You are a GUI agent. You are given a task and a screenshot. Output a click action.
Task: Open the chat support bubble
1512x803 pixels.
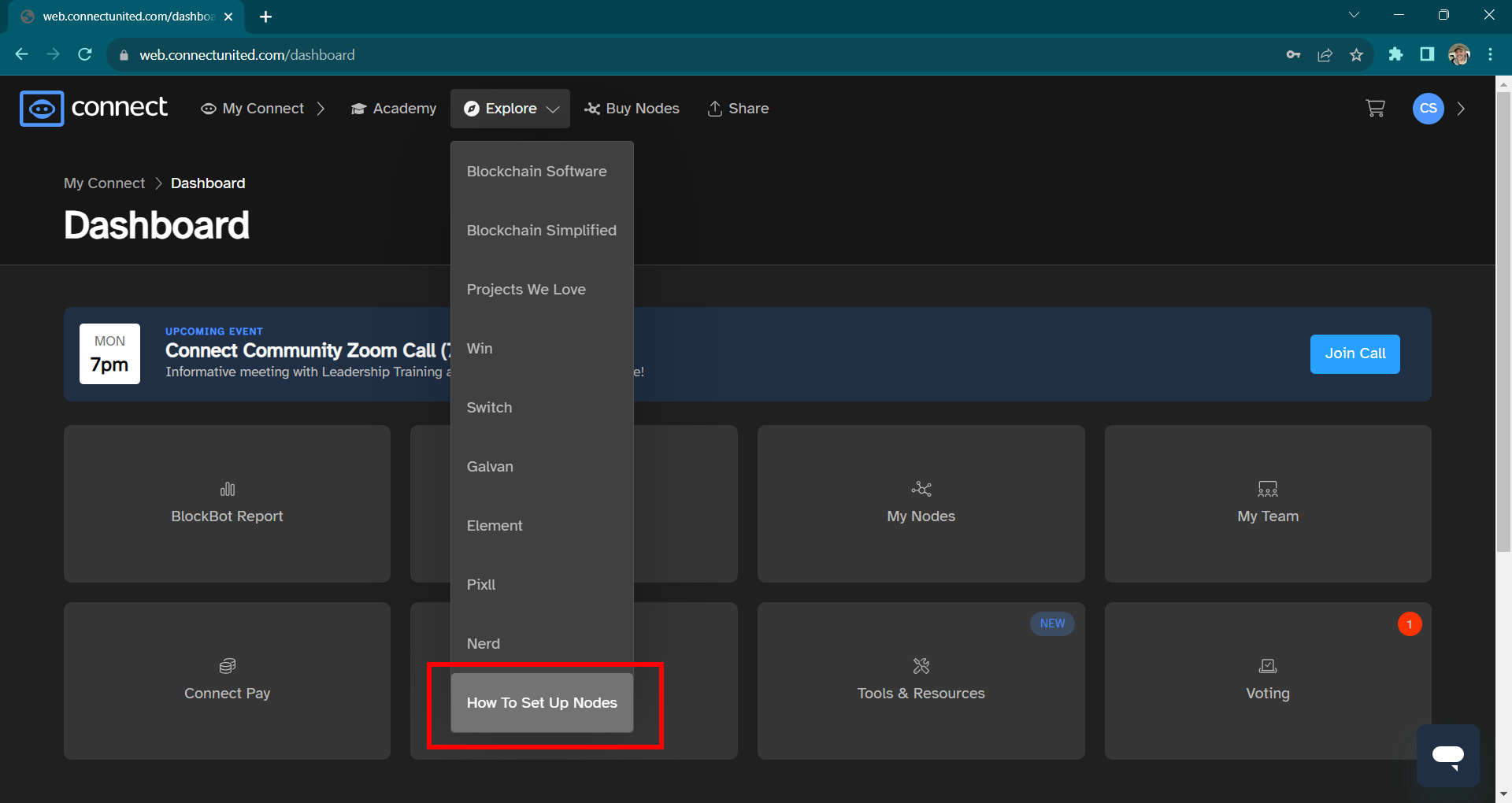tap(1447, 756)
